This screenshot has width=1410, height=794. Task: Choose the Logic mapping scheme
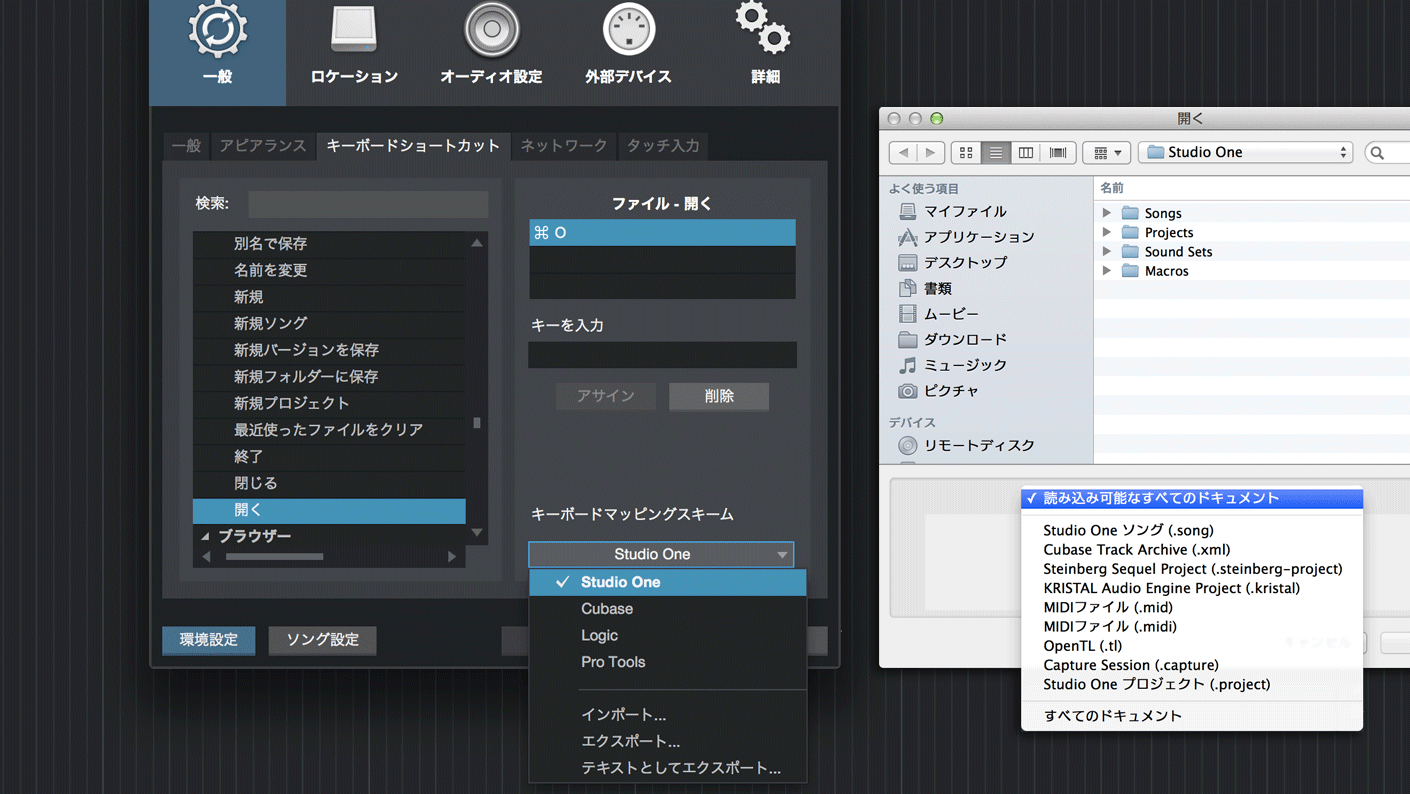pos(668,635)
